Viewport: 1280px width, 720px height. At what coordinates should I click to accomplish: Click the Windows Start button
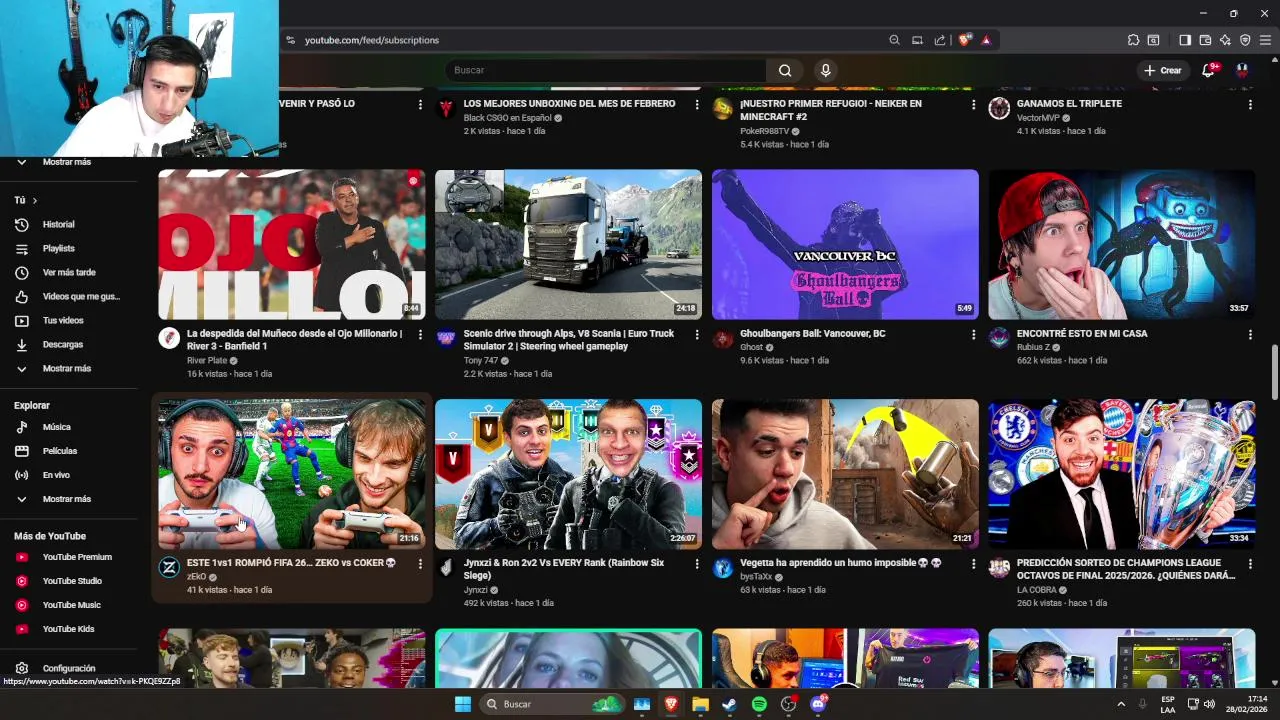(462, 704)
